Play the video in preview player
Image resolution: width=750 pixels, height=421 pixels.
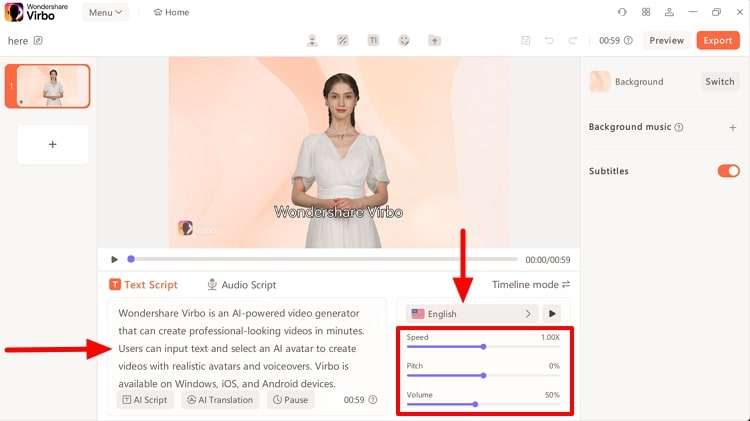pos(114,259)
